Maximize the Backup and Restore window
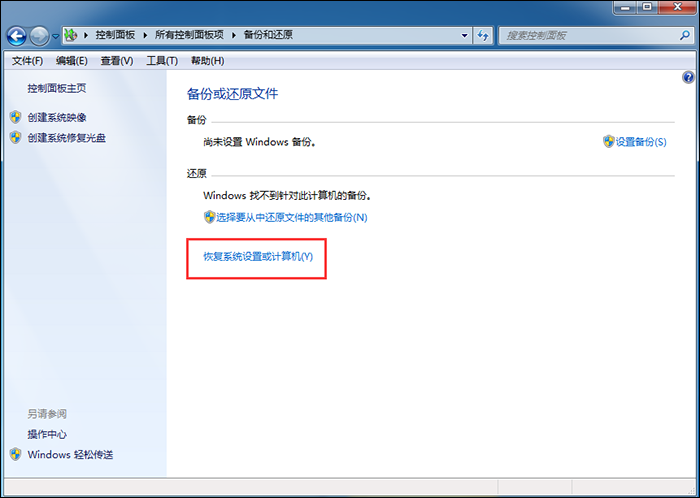The width and height of the screenshot is (700, 498). (x=647, y=7)
